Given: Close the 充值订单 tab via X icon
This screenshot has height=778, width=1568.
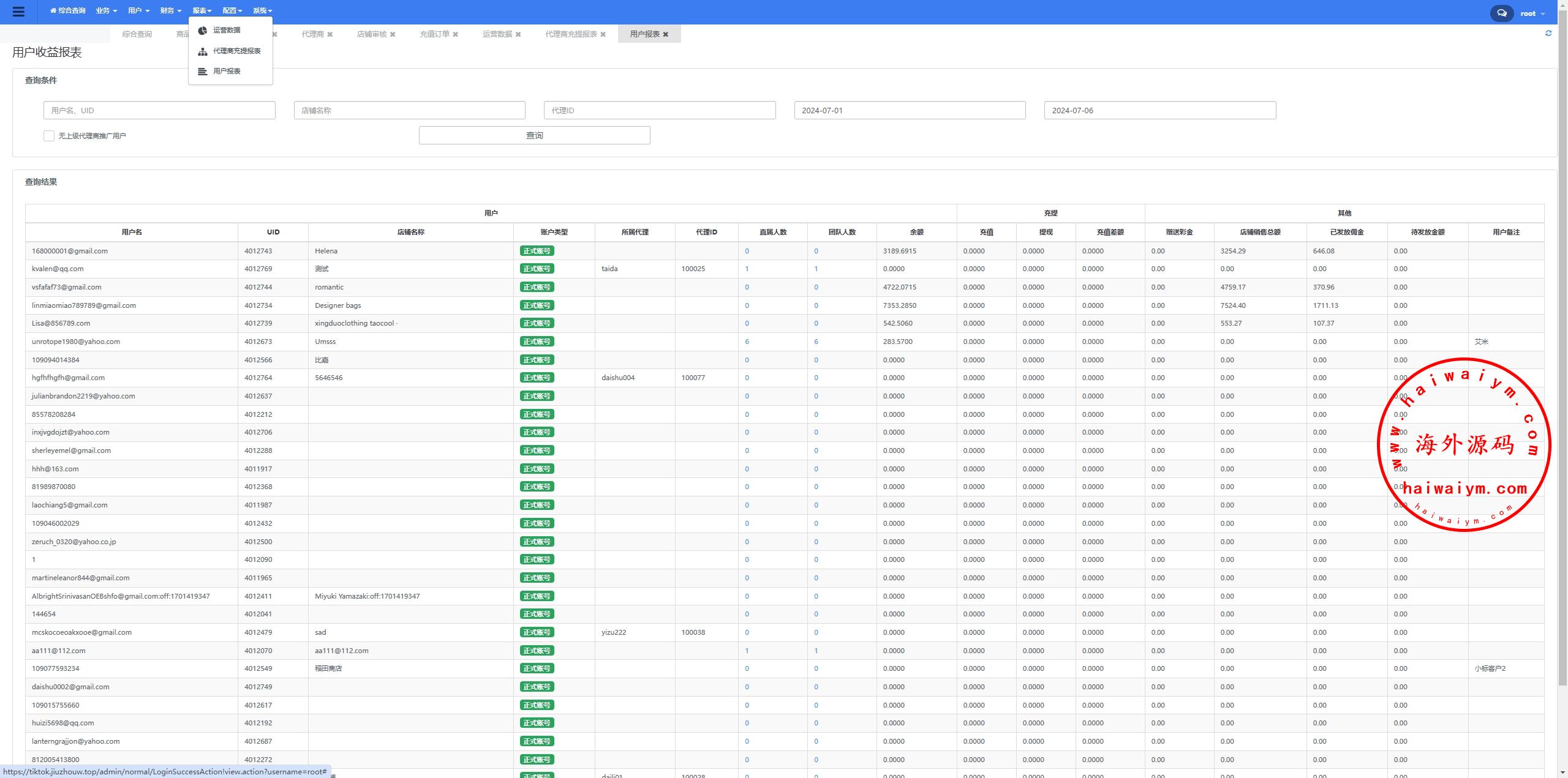Looking at the screenshot, I should [x=455, y=34].
